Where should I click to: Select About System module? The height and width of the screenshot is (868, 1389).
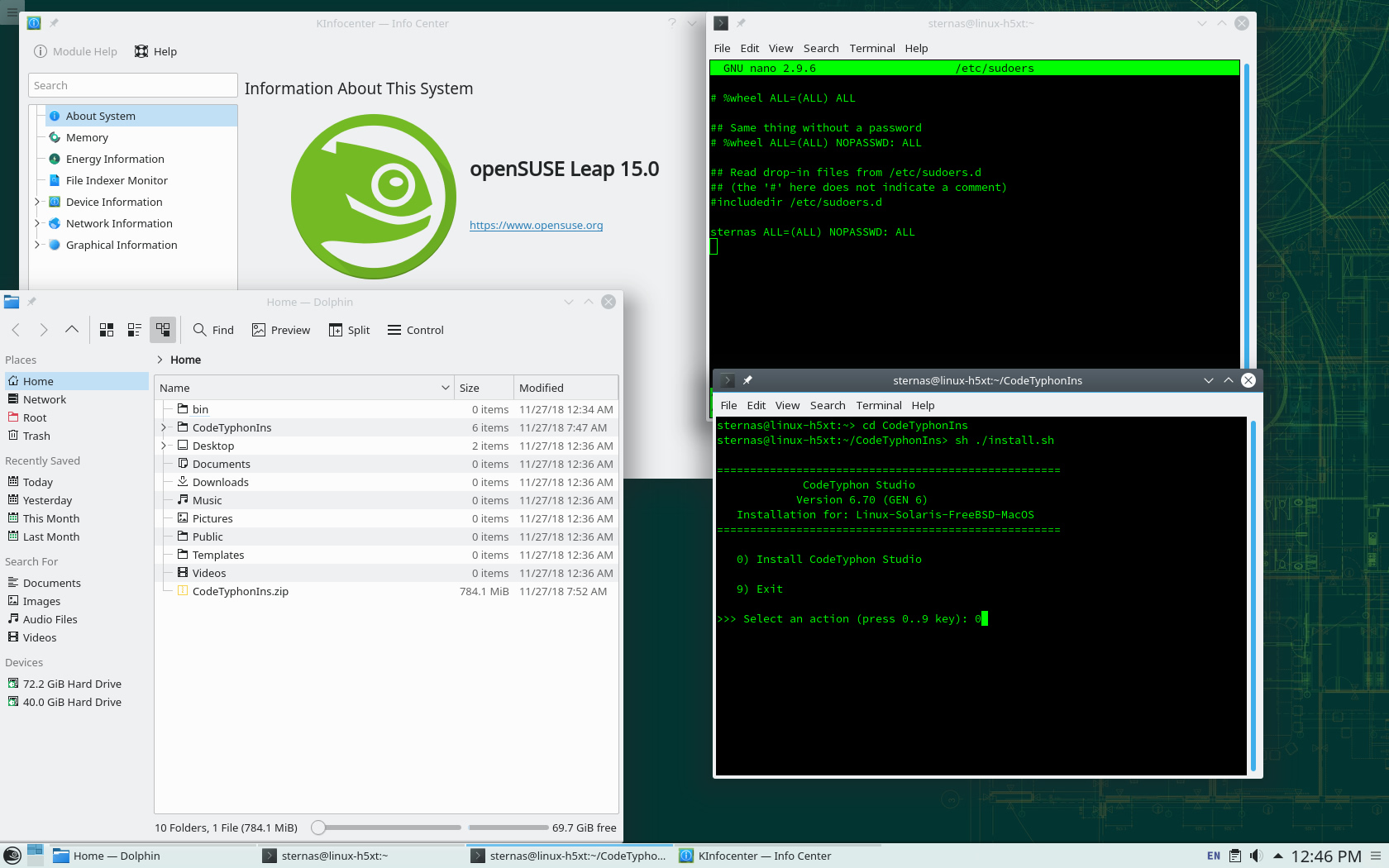pyautogui.click(x=141, y=116)
